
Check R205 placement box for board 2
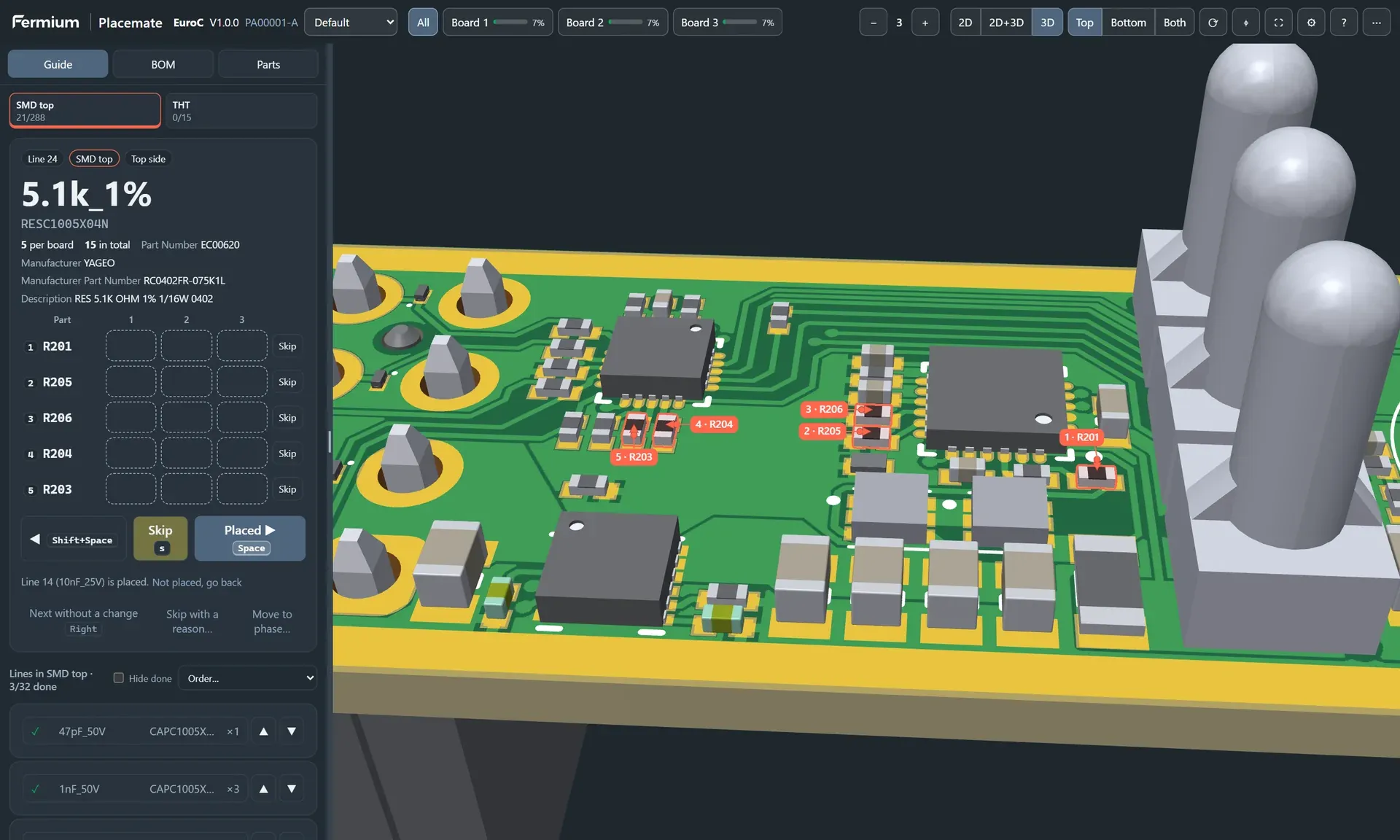coord(187,381)
